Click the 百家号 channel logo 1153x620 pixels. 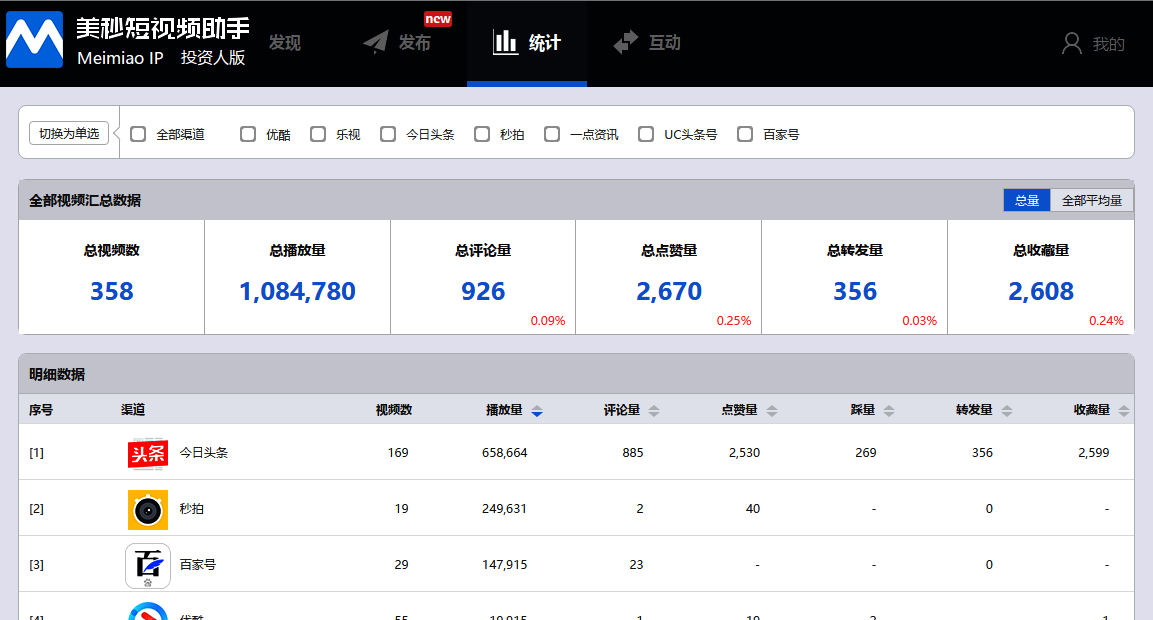[x=148, y=566]
